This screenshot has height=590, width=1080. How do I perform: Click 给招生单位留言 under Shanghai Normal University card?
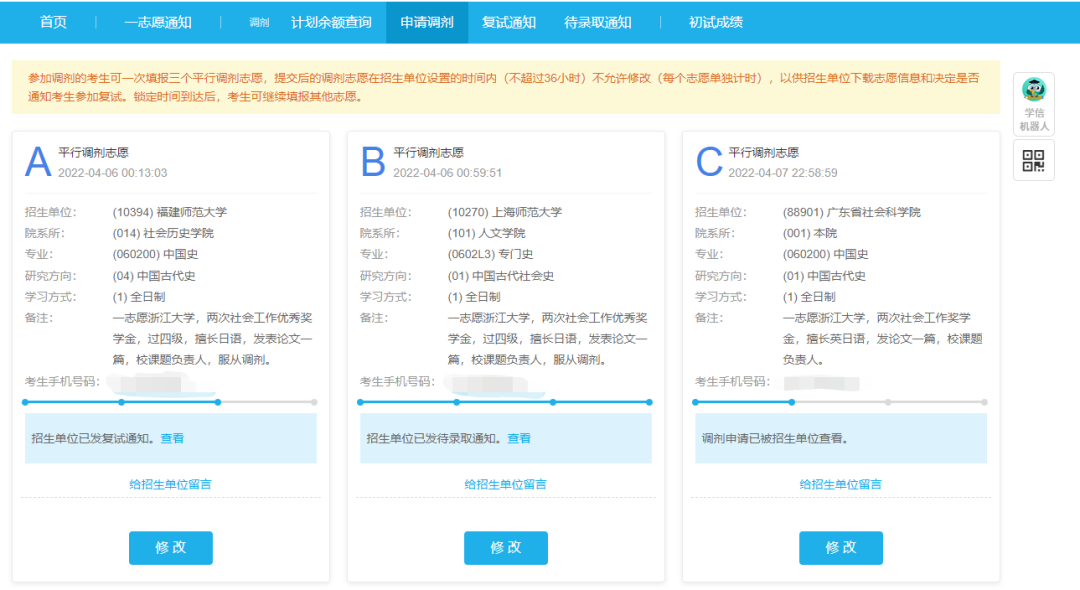point(505,482)
